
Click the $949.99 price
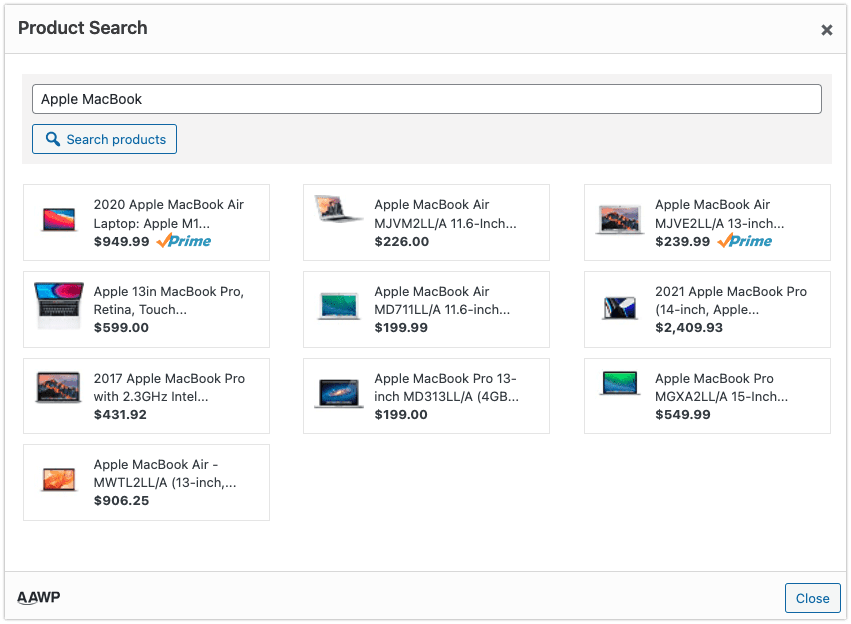coord(122,241)
